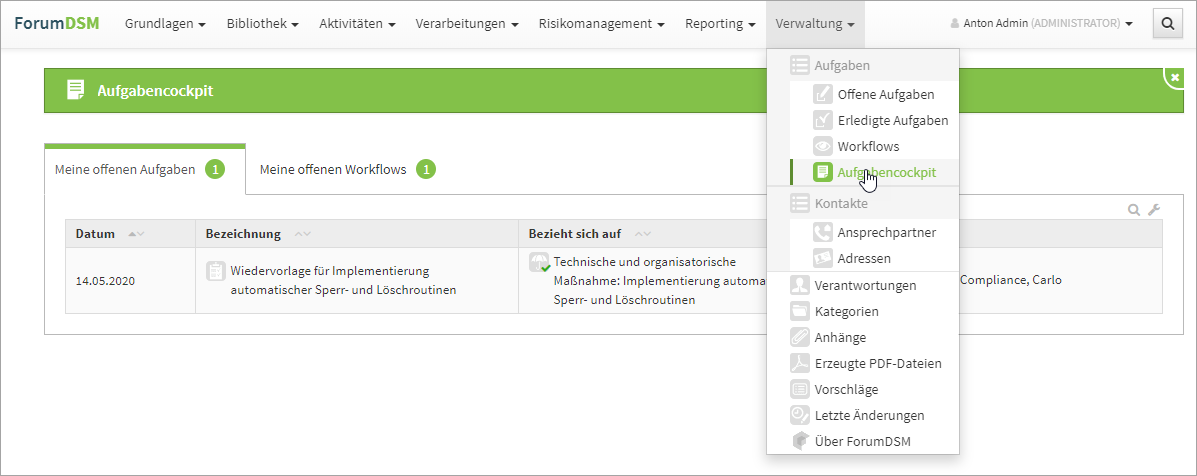Click the Offene Aufgaben pencil icon
The height and width of the screenshot is (476, 1197).
click(x=823, y=95)
